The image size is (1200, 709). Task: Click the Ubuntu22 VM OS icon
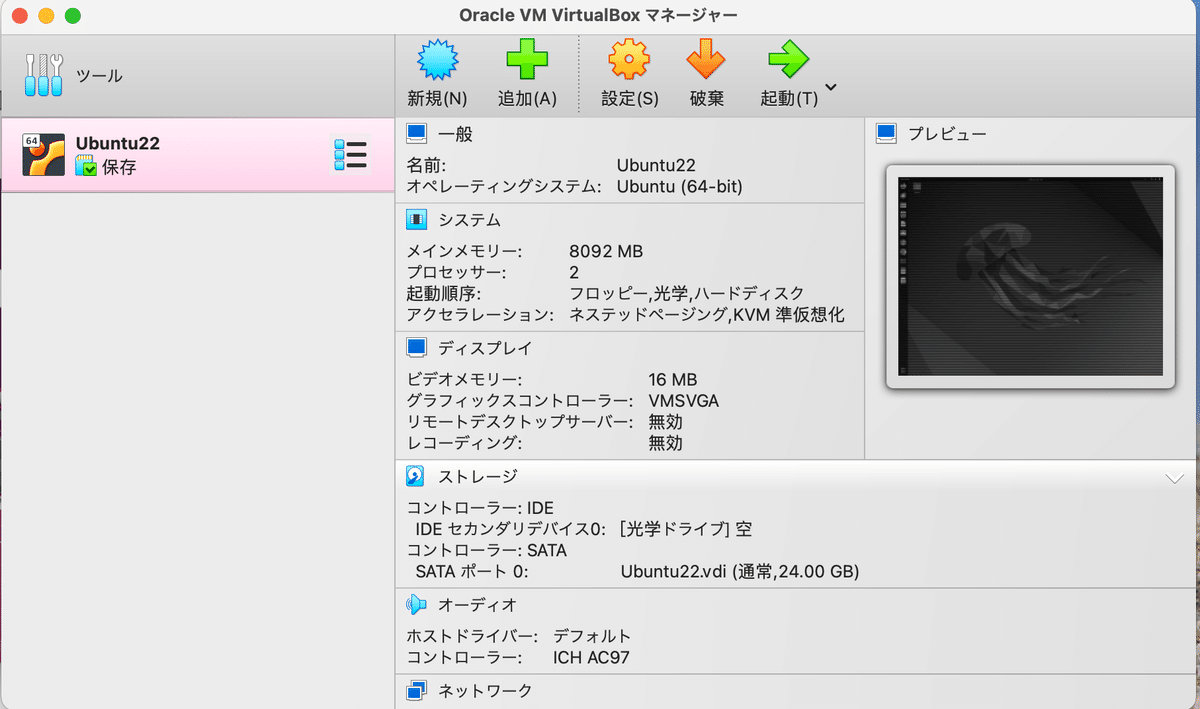[44, 155]
